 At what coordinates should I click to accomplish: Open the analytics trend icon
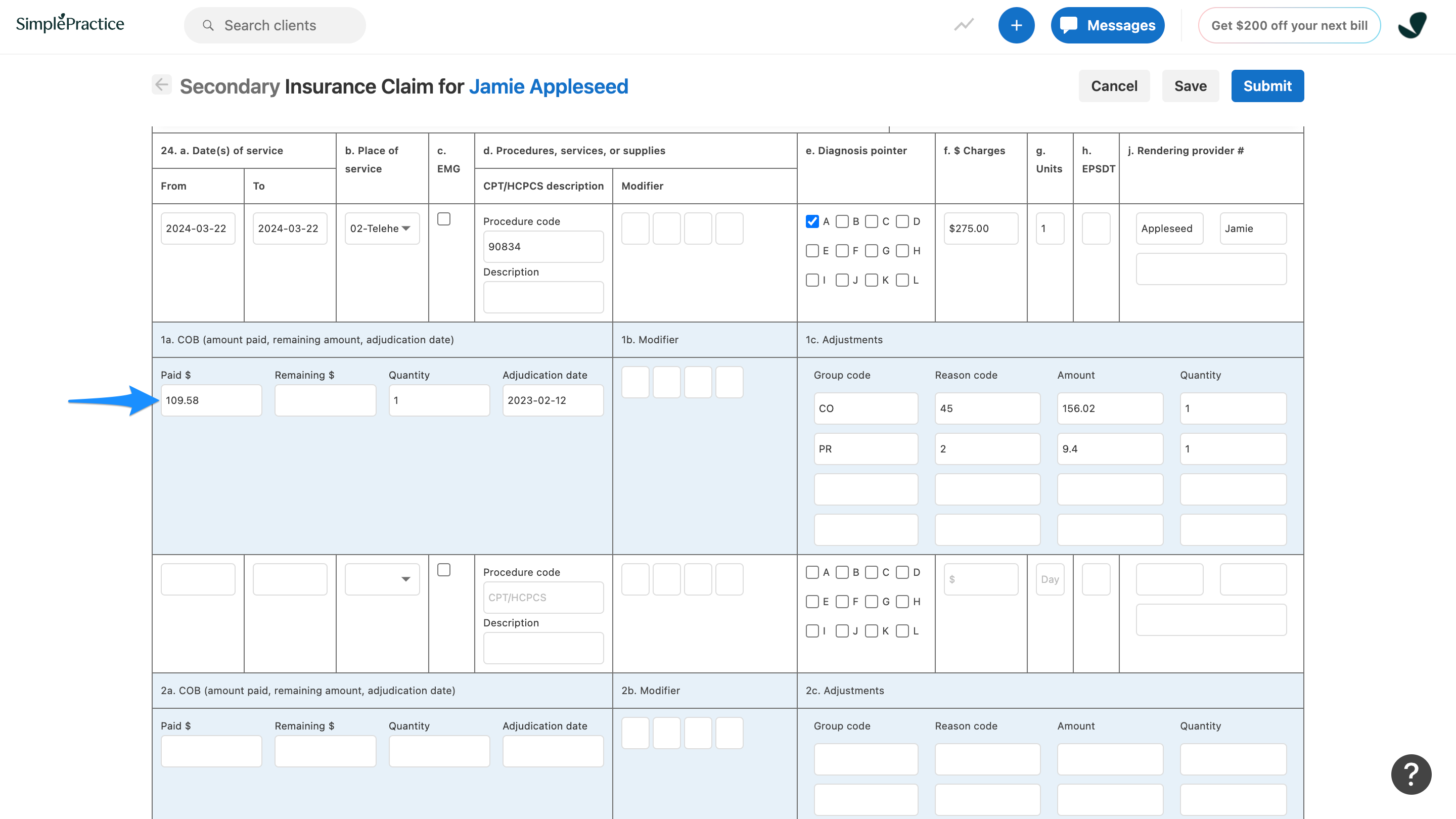964,25
